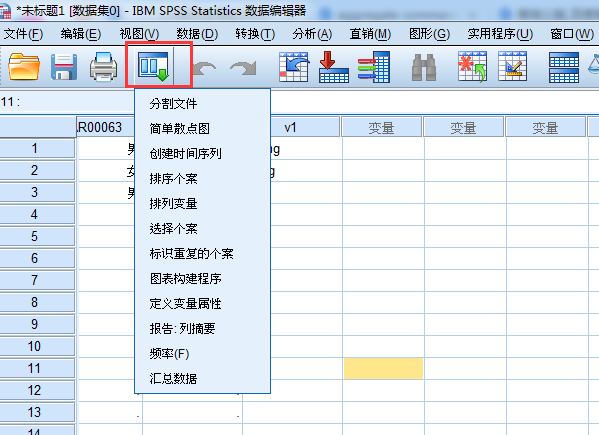Open the 编辑(E) menu

[81, 34]
